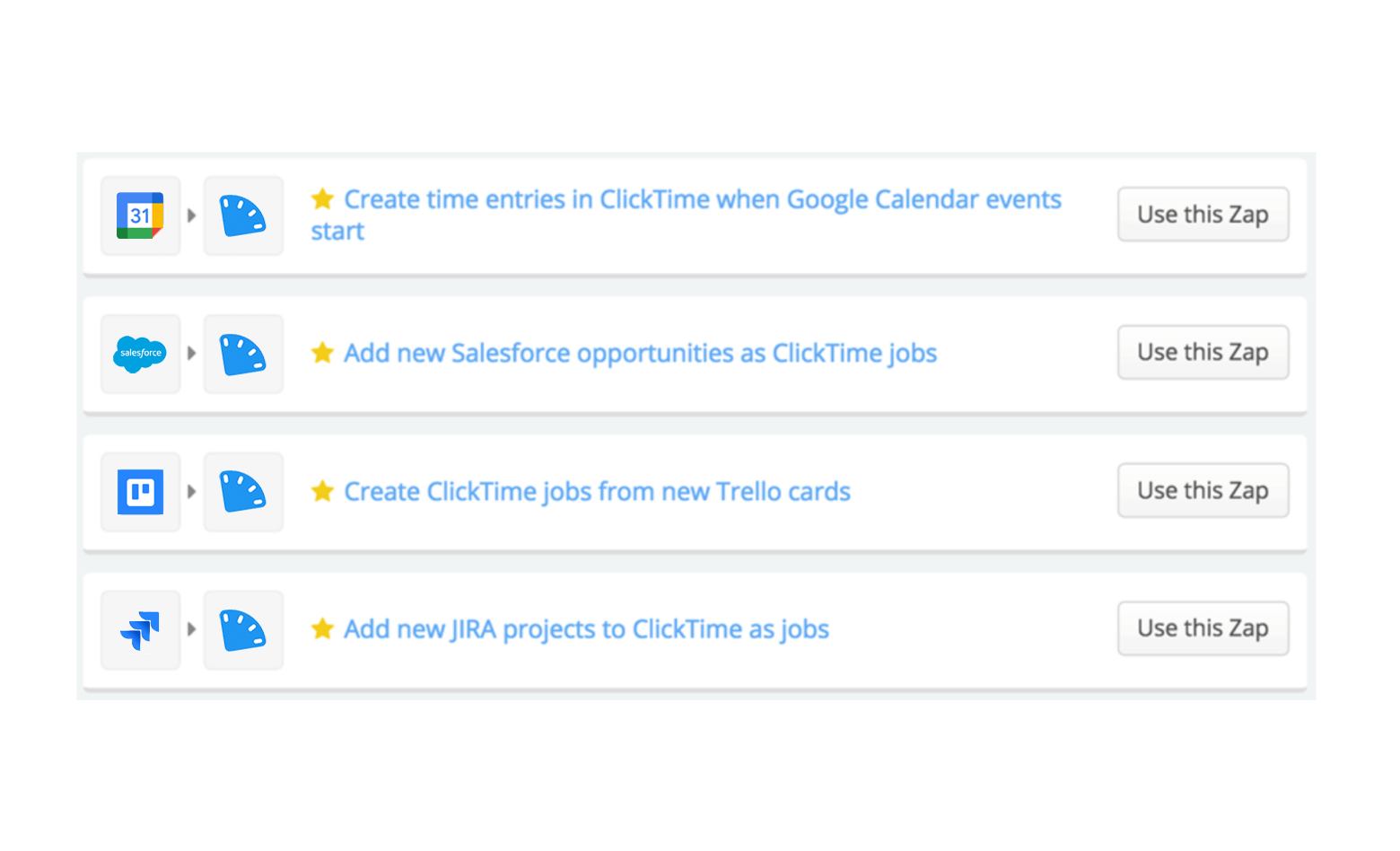This screenshot has width=1400, height=851.
Task: Click the ClickTime icon in the JIRA row
Action: point(242,629)
